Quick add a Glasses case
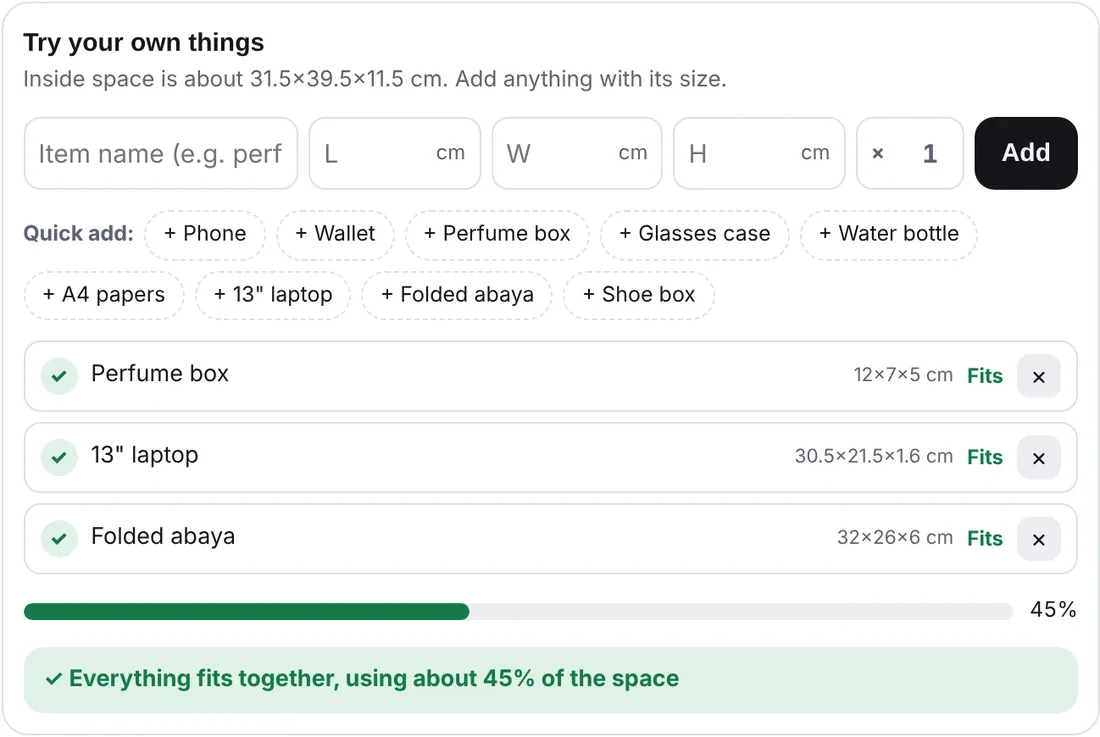 pos(695,234)
